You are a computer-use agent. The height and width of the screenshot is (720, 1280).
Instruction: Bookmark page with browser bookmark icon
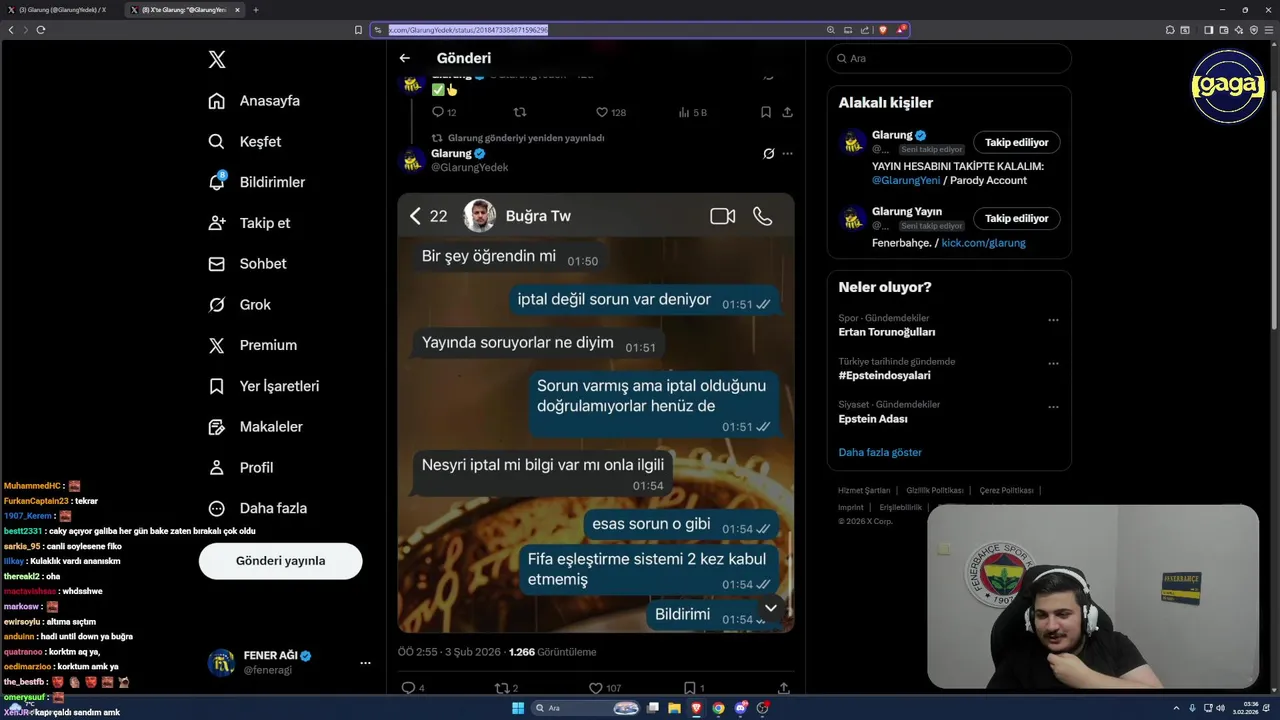tap(359, 30)
